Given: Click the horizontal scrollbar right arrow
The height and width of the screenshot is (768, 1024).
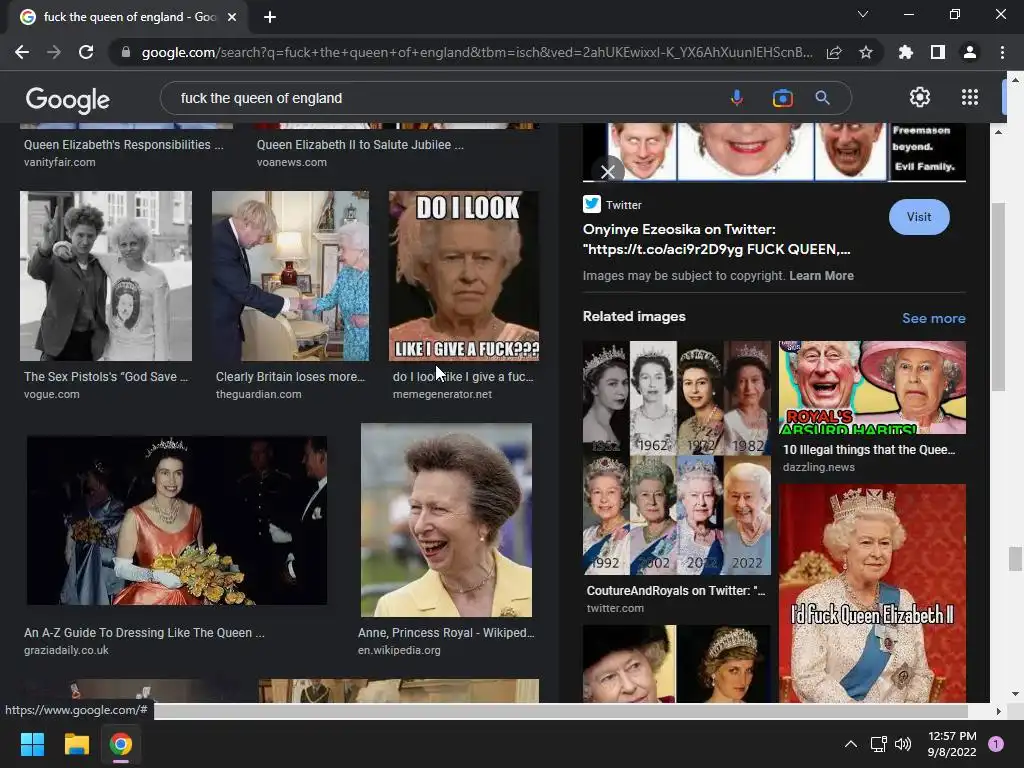Looking at the screenshot, I should click(x=998, y=711).
